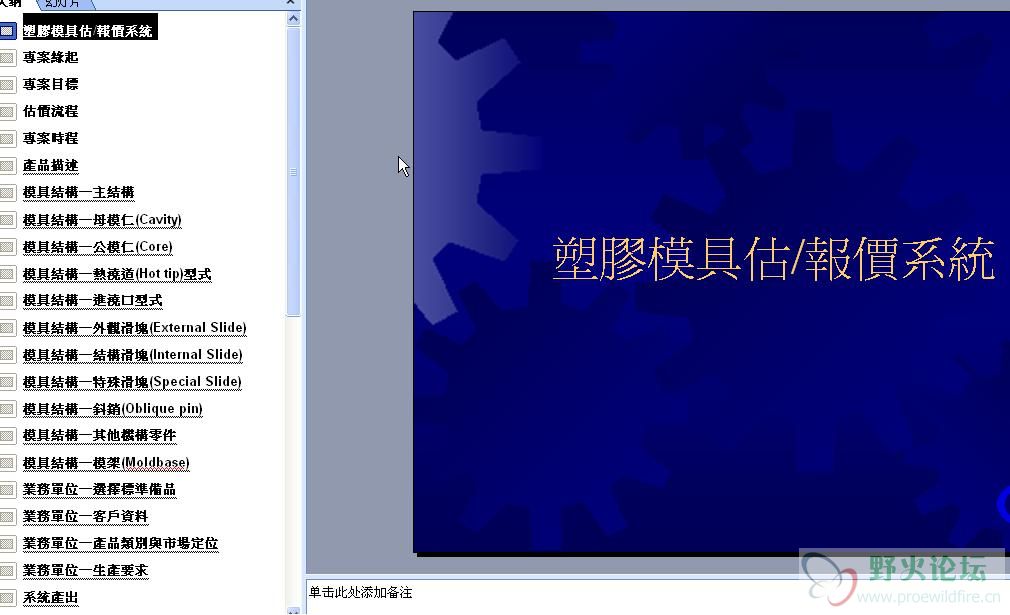Viewport: 1010px width, 615px height.
Task: Click outline text 專案緣起
Action: tap(50, 57)
